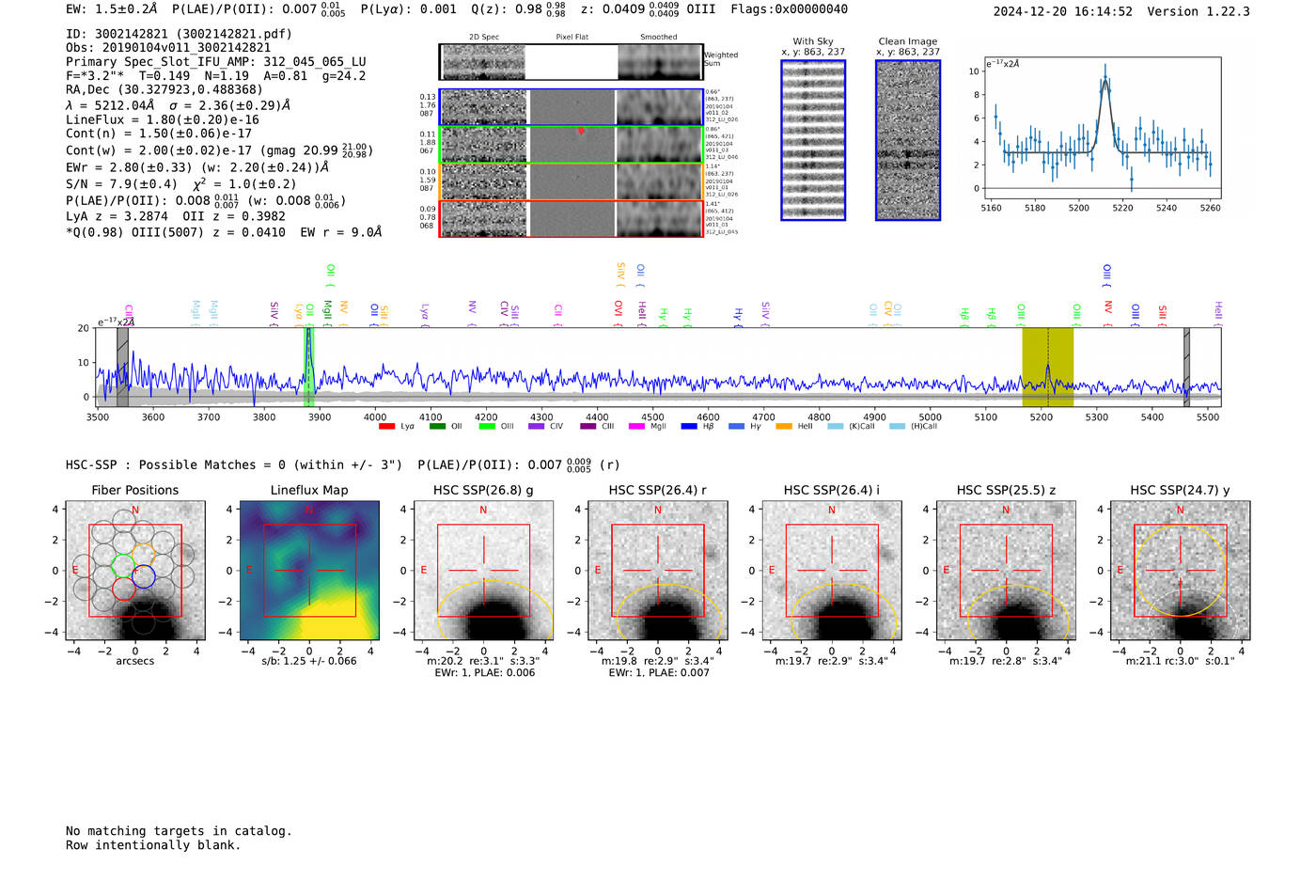Select the orange-bordered 2D spectrum row
The image size is (1316, 896).
pos(571,181)
